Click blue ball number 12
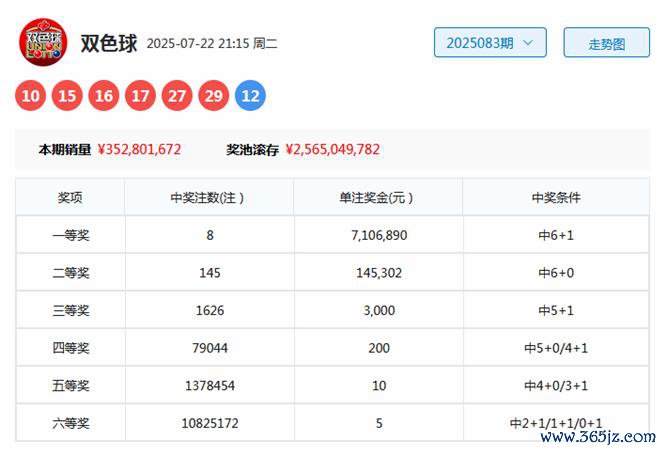This screenshot has width=663, height=452. pos(250,96)
